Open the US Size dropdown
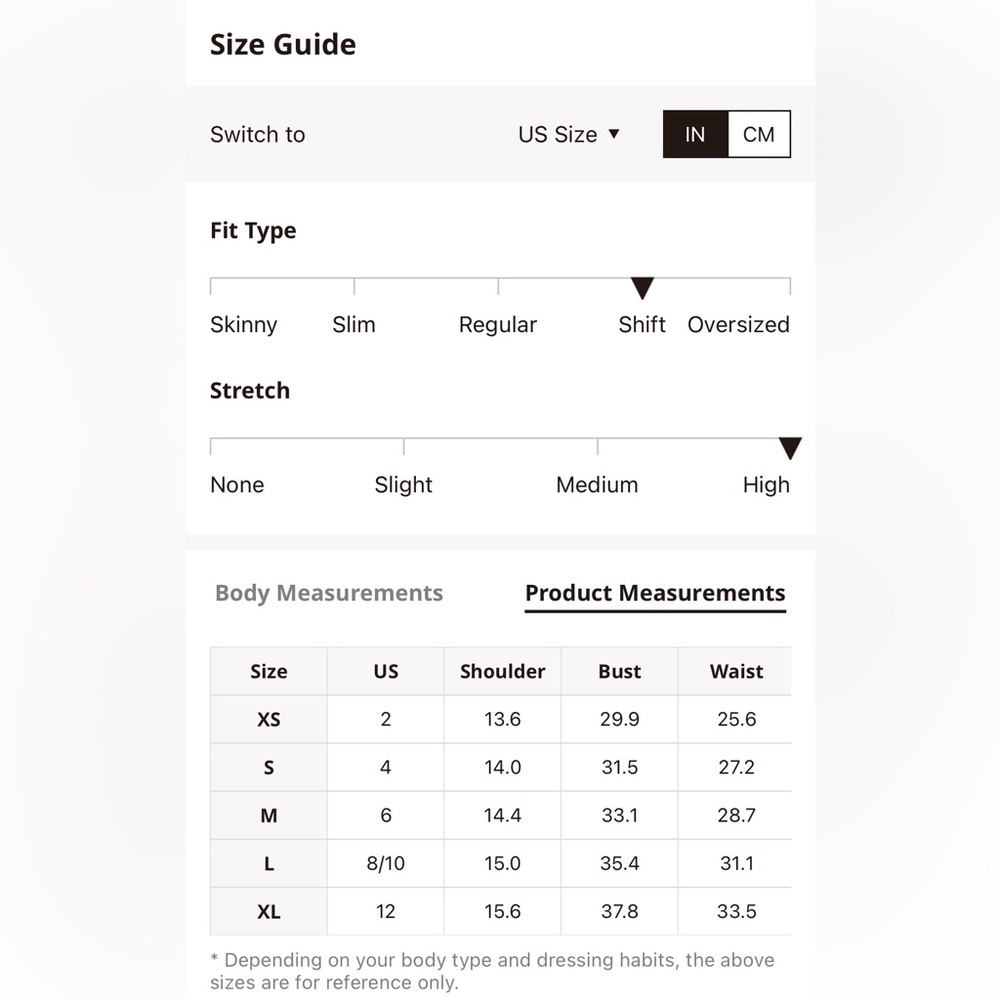Screen dimensions: 1000x1000 (568, 135)
